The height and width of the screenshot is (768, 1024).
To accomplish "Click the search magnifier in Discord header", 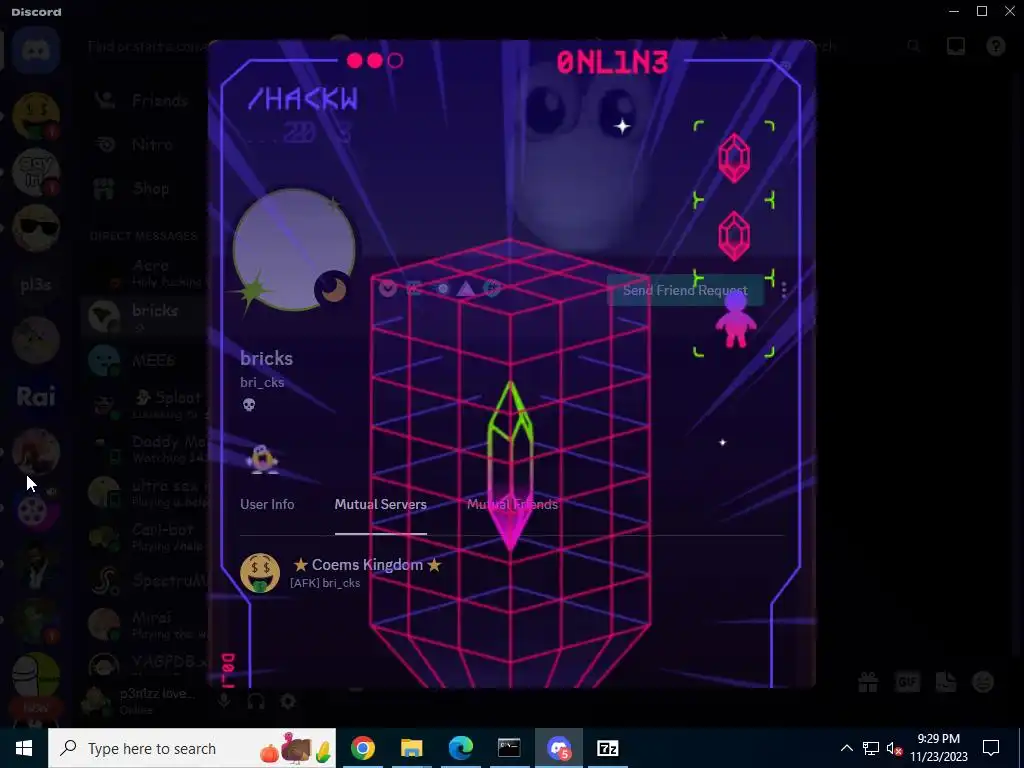I will pyautogui.click(x=914, y=46).
